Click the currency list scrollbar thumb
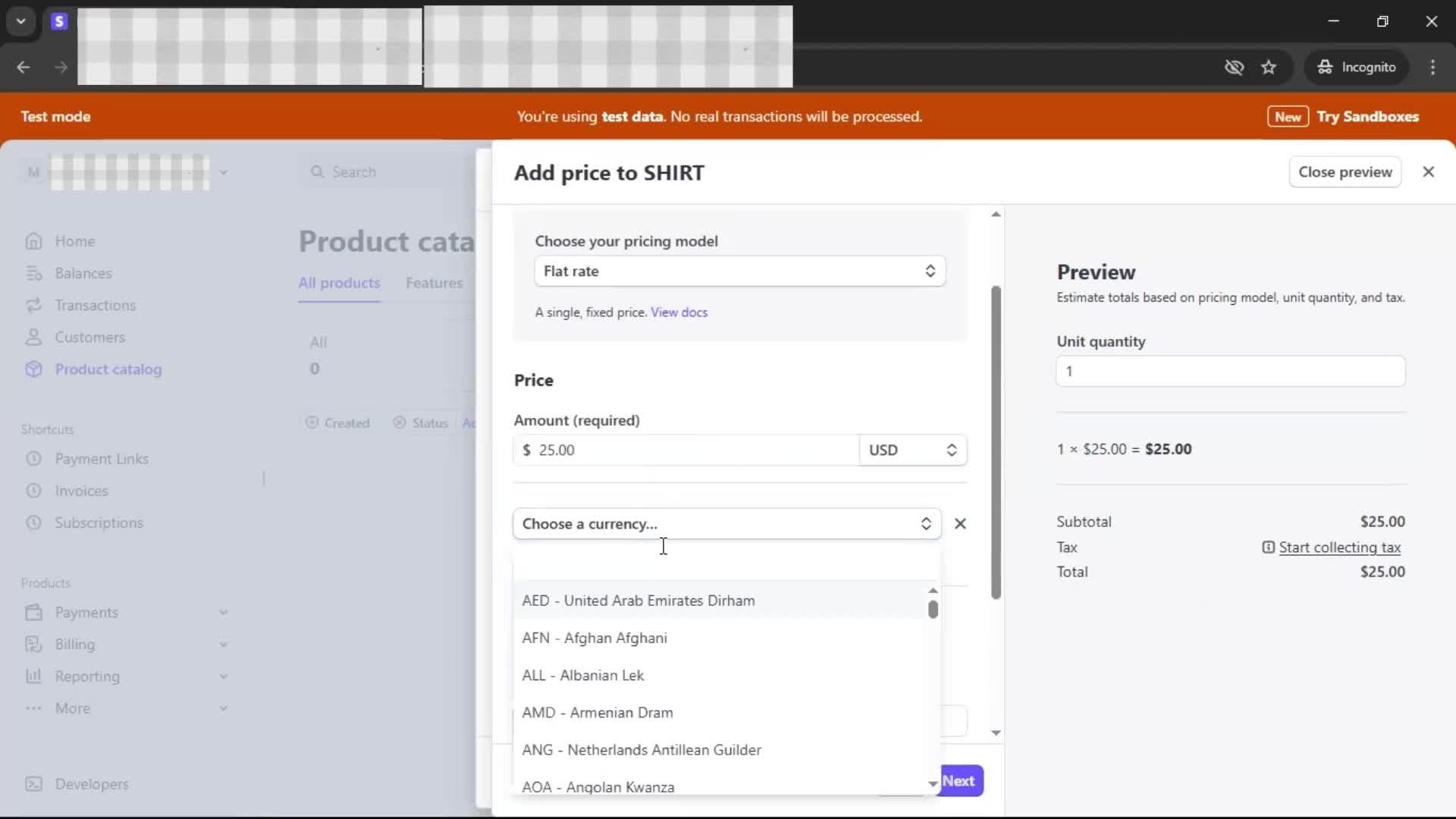 (x=933, y=610)
